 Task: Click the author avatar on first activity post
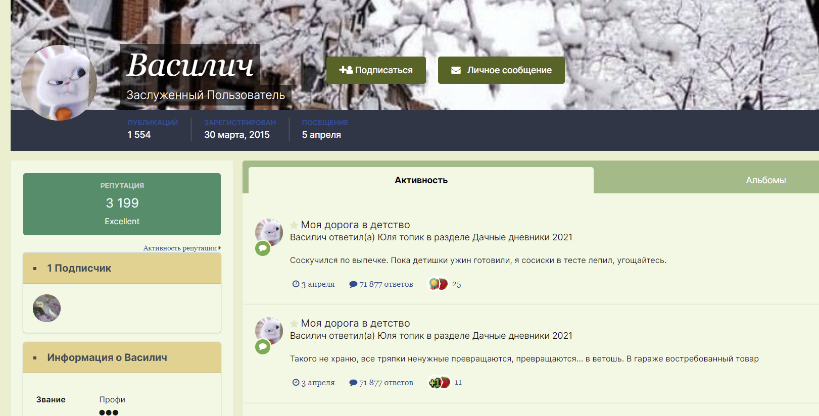[x=268, y=232]
